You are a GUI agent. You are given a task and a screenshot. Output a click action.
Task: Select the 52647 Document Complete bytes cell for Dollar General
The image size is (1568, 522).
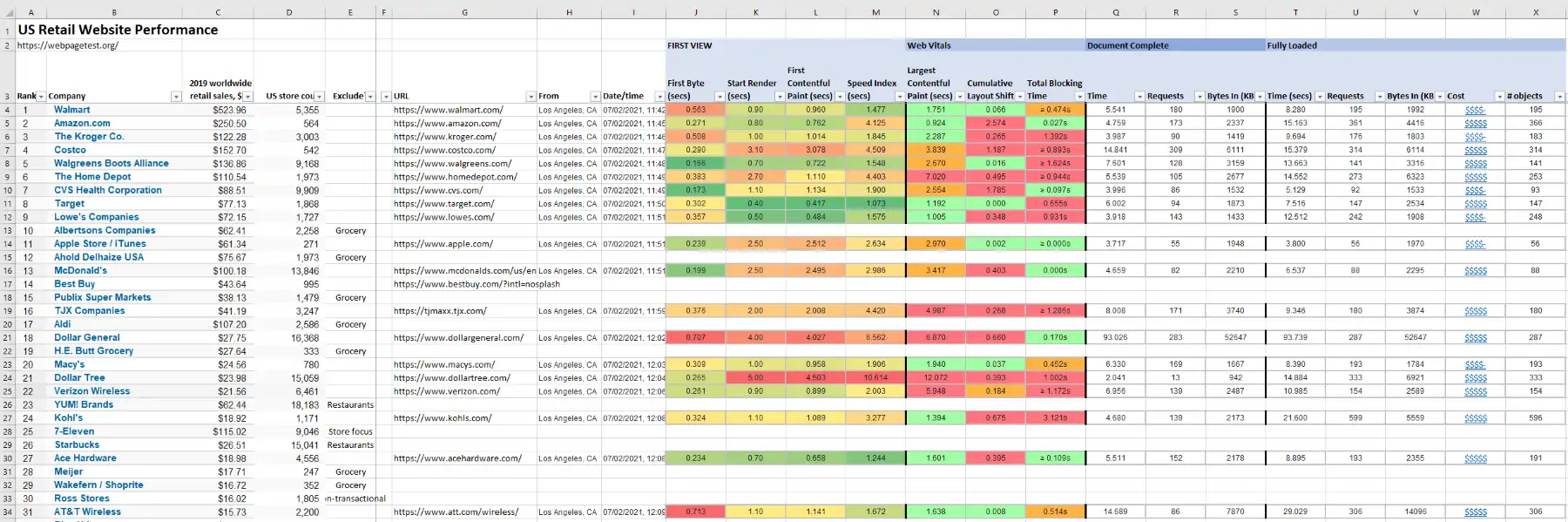[1236, 337]
